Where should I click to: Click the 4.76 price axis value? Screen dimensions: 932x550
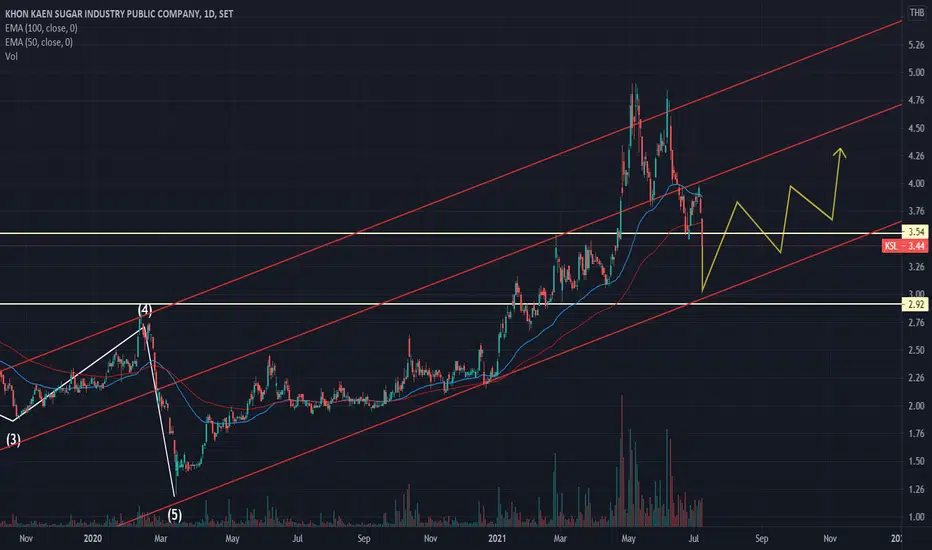(916, 100)
